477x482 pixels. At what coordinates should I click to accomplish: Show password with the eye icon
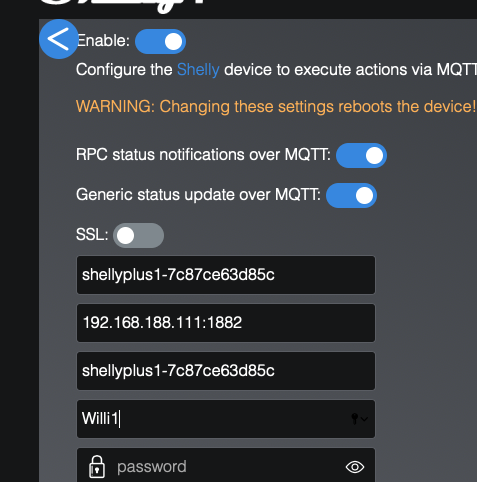tap(355, 467)
